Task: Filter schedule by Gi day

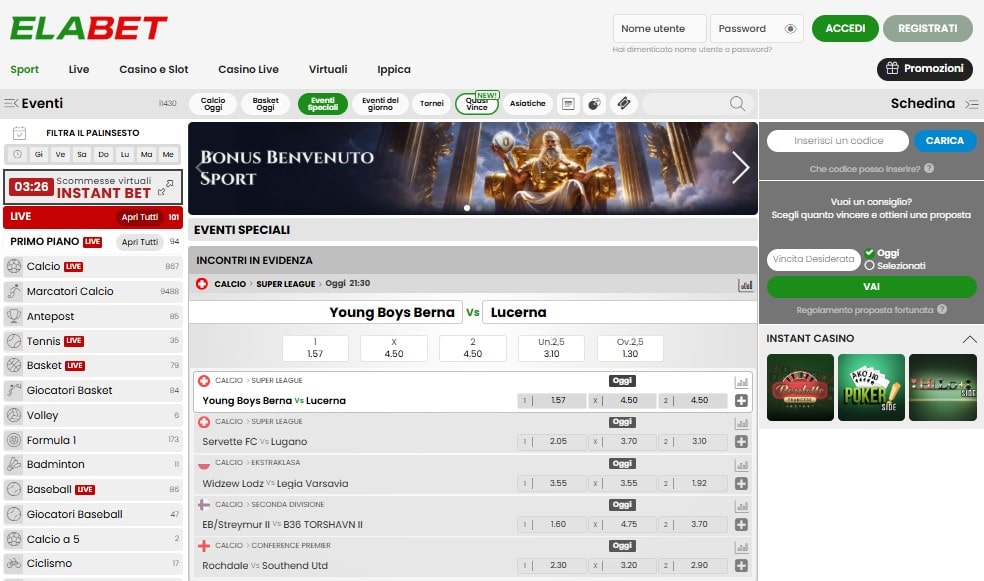Action: coord(39,154)
